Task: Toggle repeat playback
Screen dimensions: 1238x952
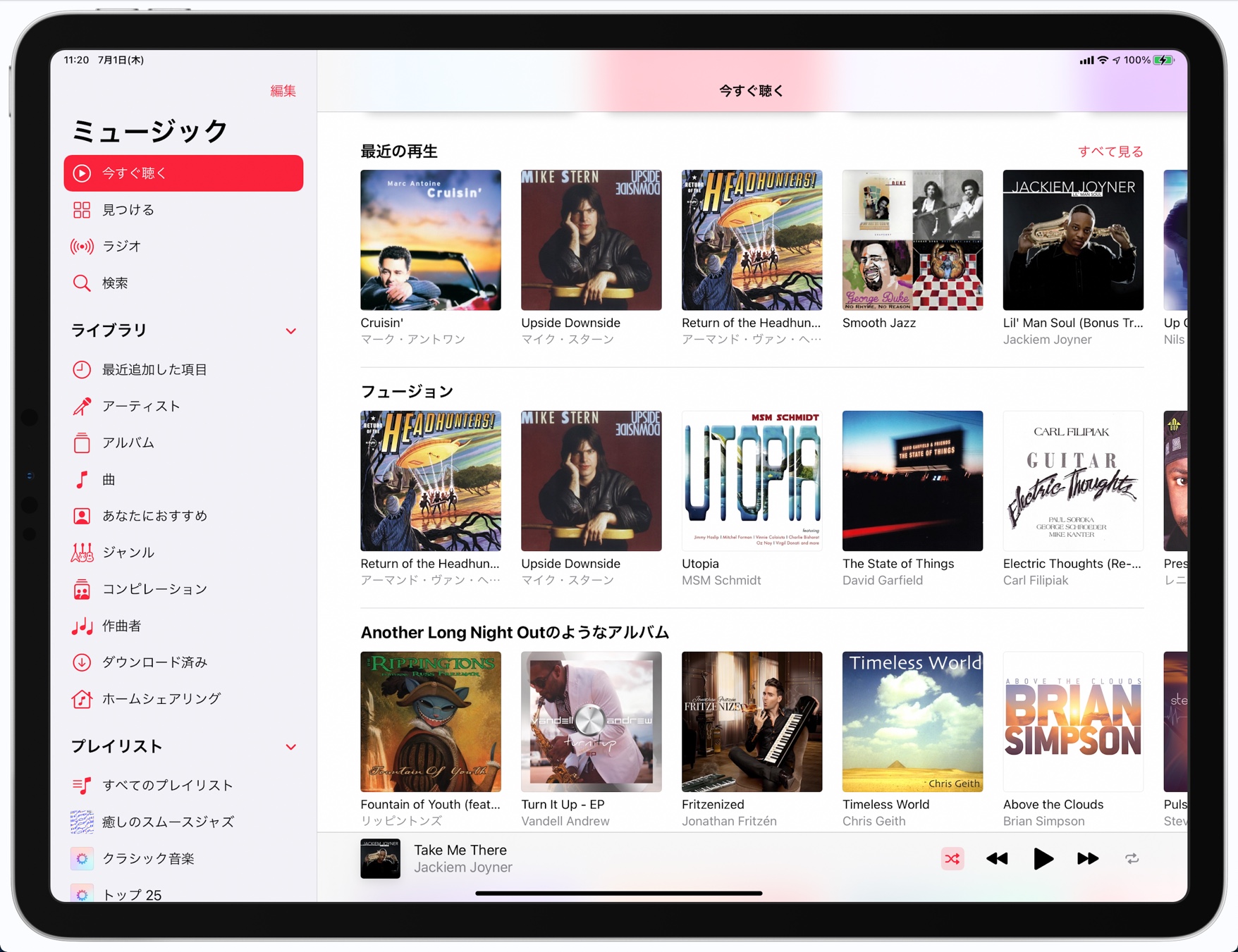Action: coord(1132,858)
